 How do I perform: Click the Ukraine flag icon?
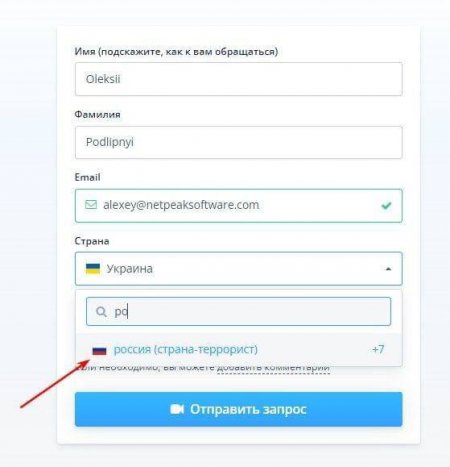point(93,269)
